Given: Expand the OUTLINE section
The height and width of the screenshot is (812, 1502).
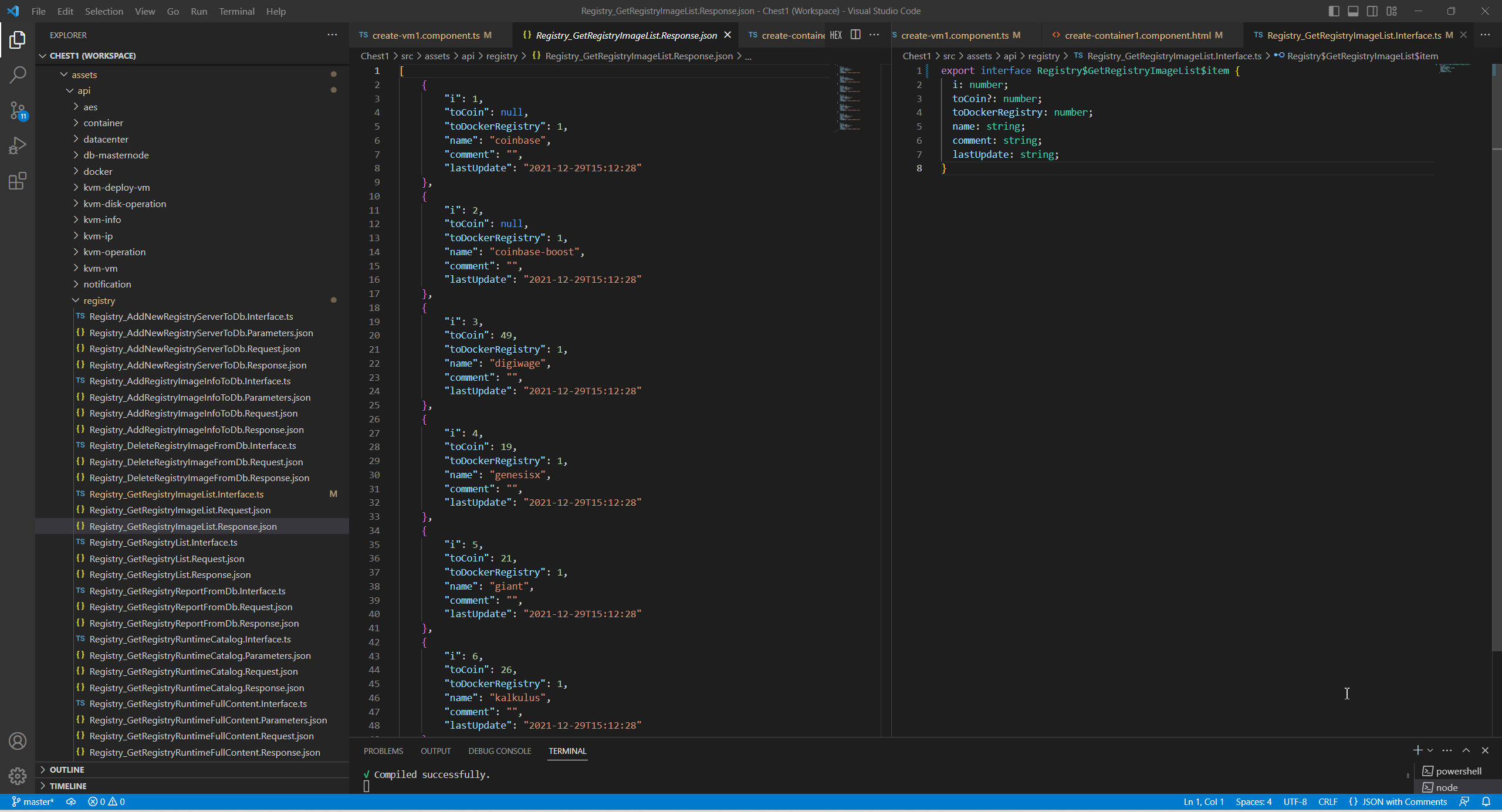Looking at the screenshot, I should point(66,769).
